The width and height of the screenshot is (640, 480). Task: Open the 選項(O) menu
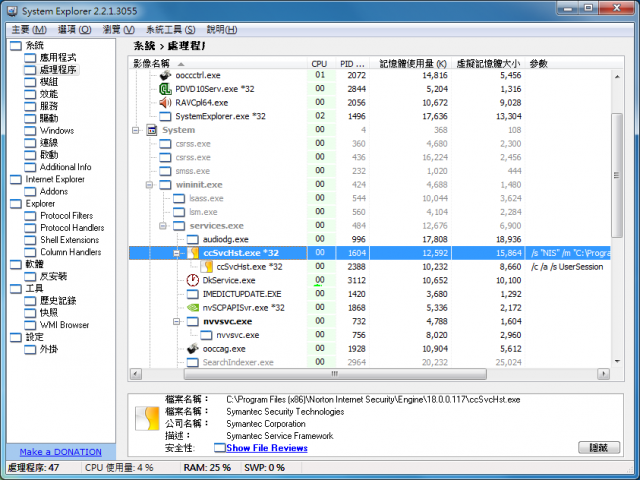click(x=74, y=29)
